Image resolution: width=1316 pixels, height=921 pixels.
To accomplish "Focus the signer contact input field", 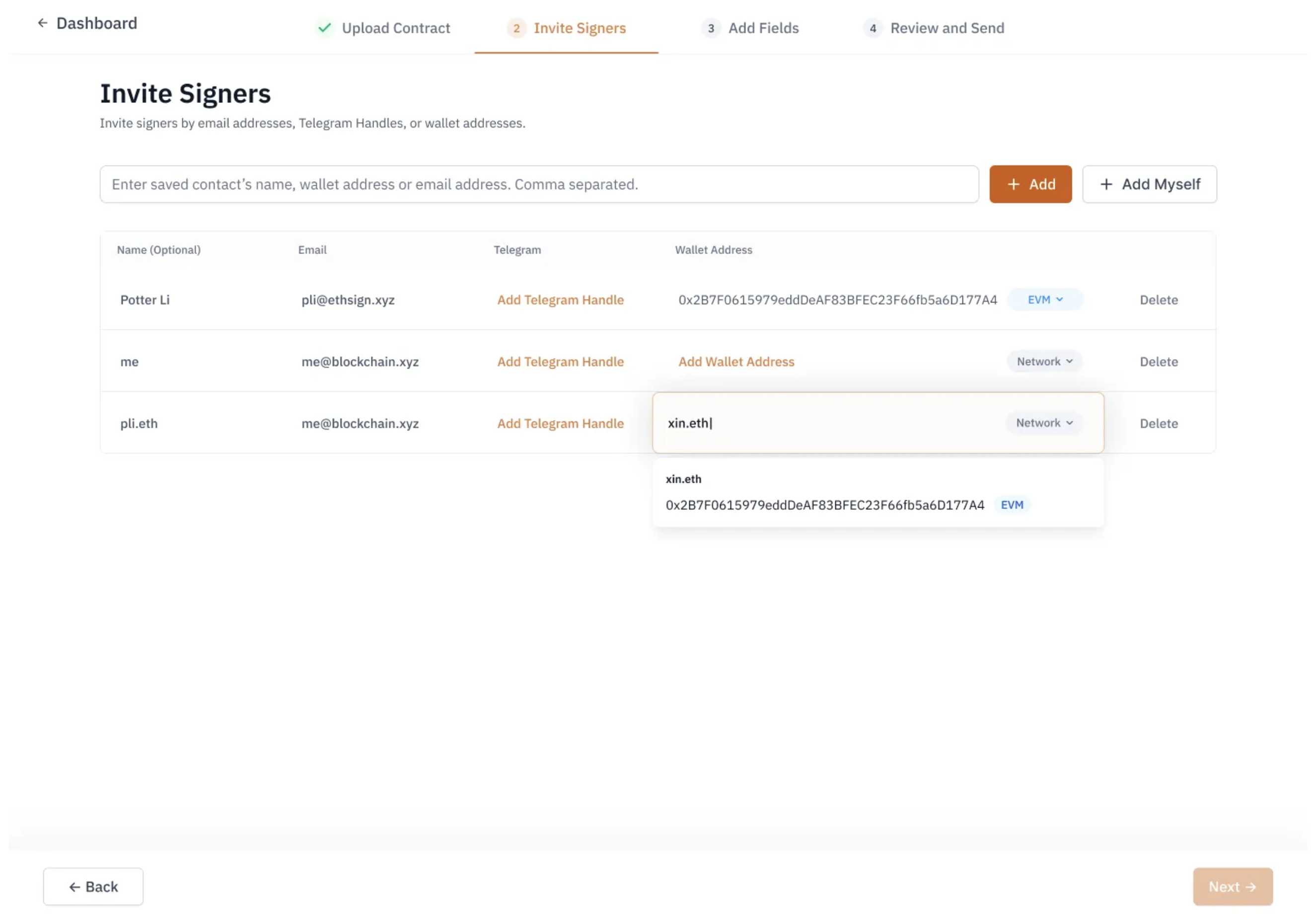I will click(x=539, y=184).
